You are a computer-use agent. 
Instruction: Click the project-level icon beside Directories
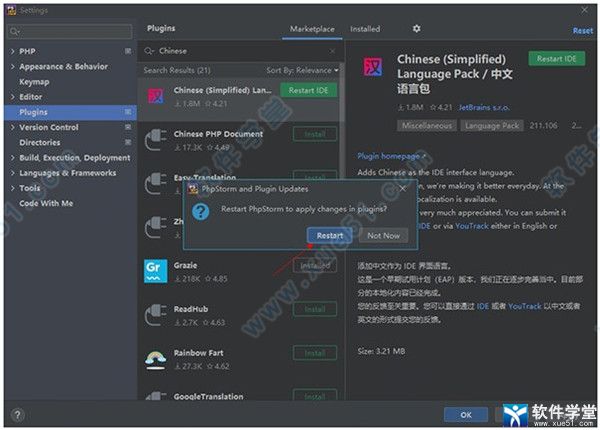click(128, 142)
